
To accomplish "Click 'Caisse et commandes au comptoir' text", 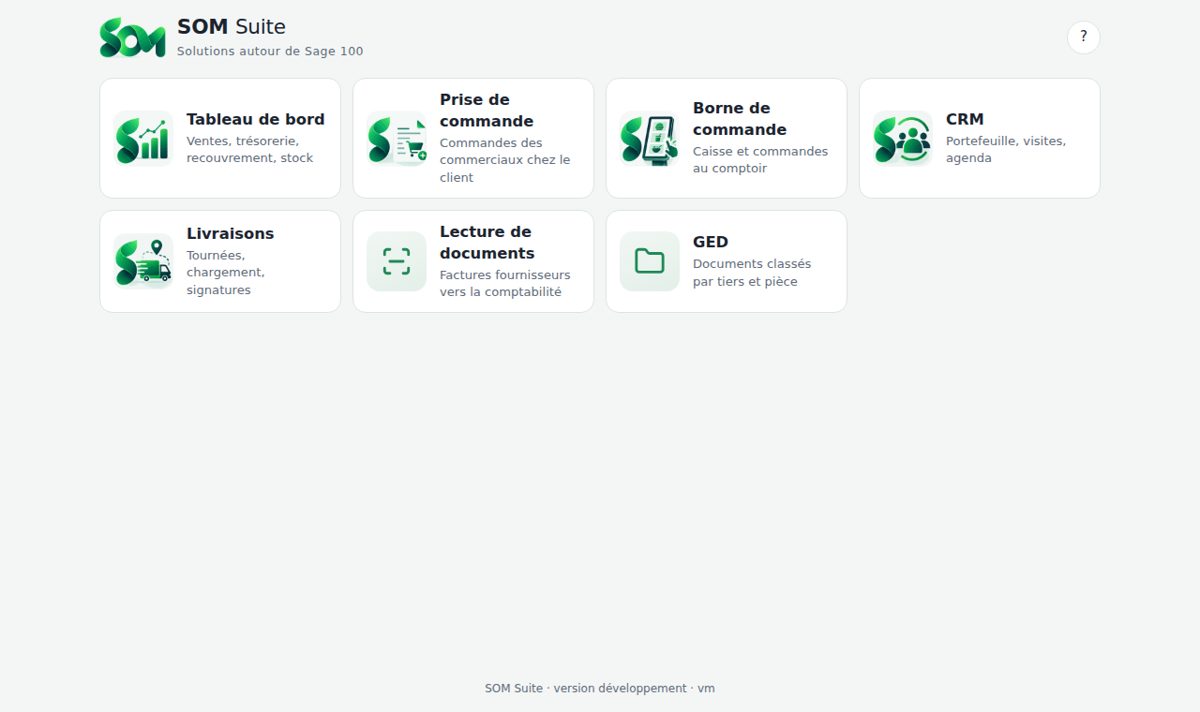I will pyautogui.click(x=760, y=160).
